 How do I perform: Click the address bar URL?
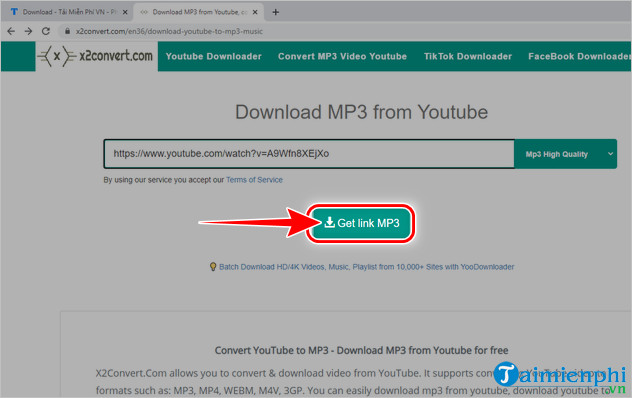coord(169,31)
